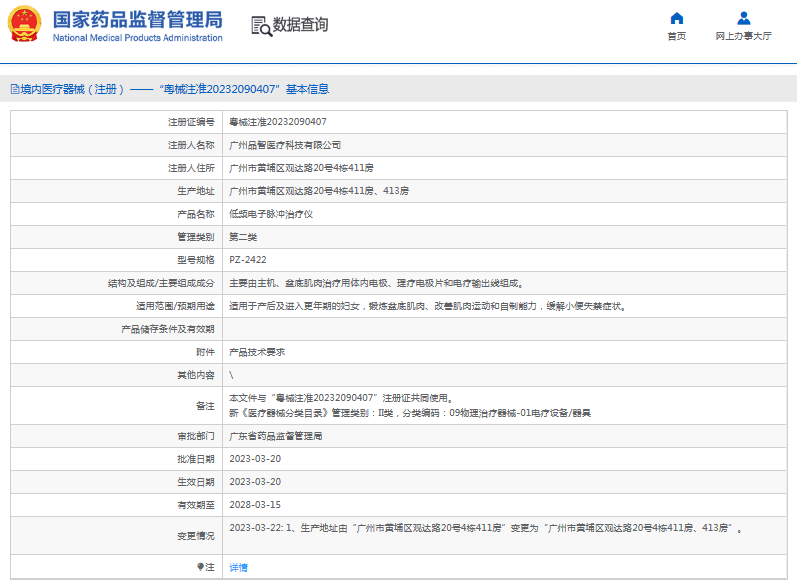The height and width of the screenshot is (586, 797).
Task: Click the 国家药品监督管理局 title text
Action: click(x=137, y=20)
